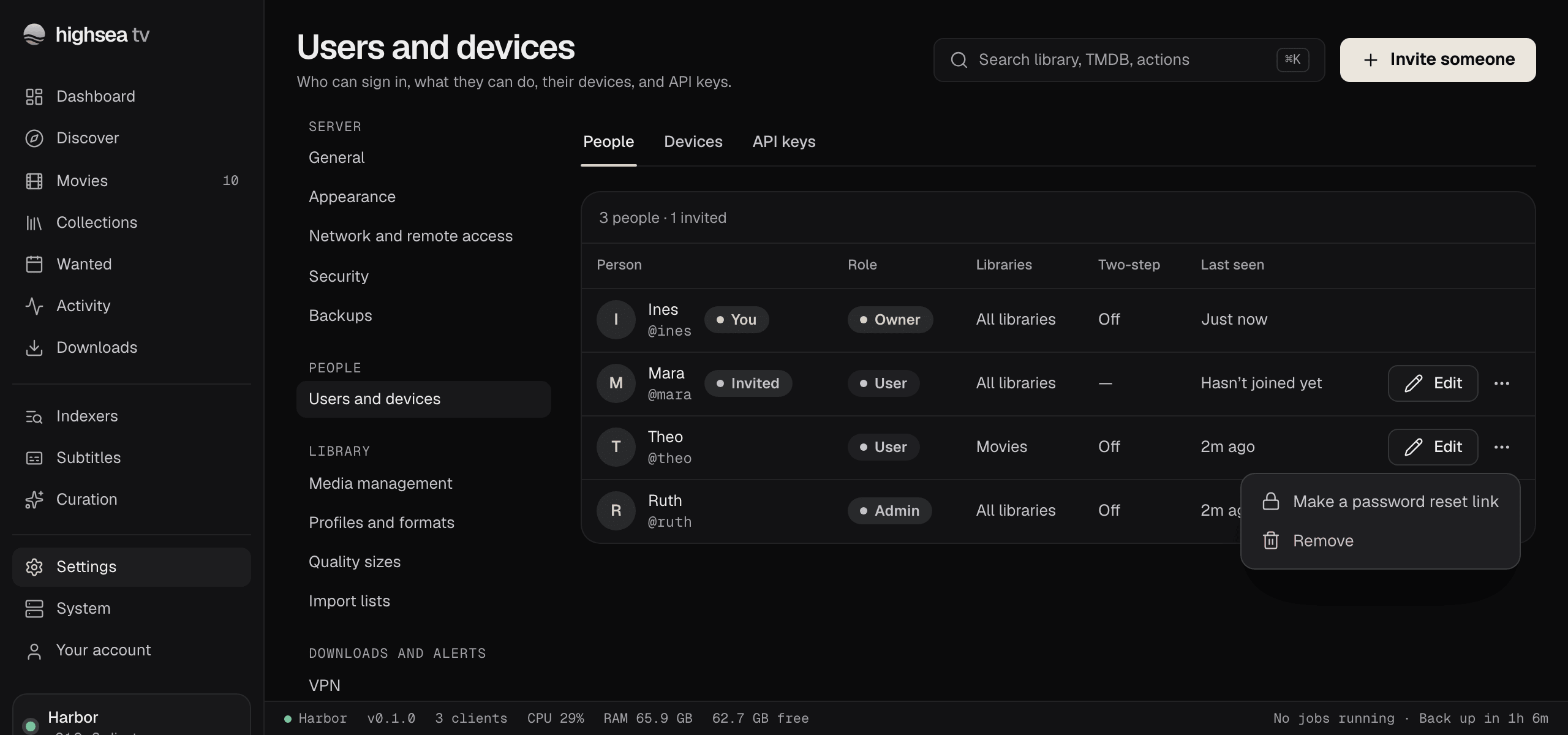Viewport: 1568px width, 735px height.
Task: Switch to the API keys tab
Action: 784,142
